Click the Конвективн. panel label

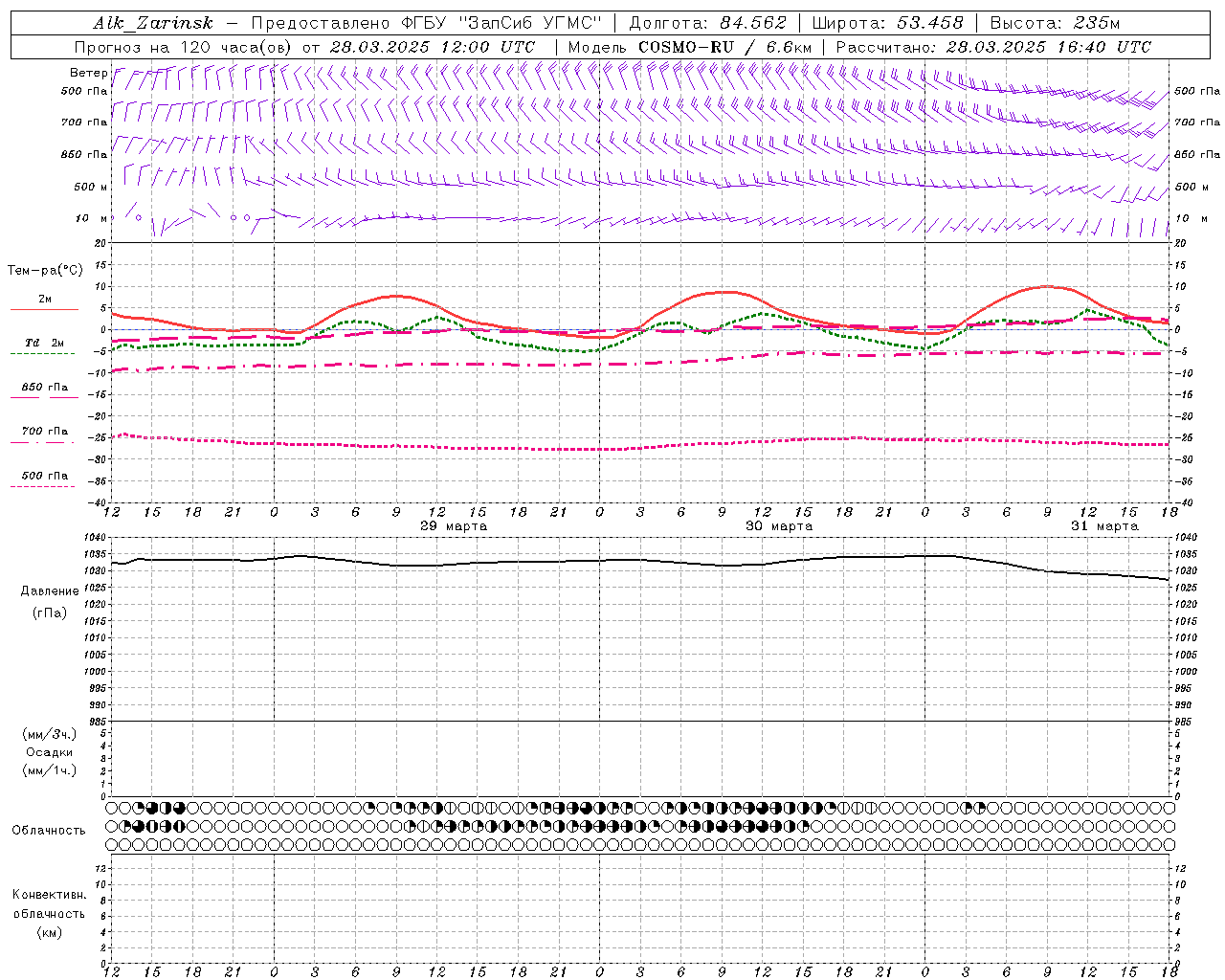[x=50, y=895]
